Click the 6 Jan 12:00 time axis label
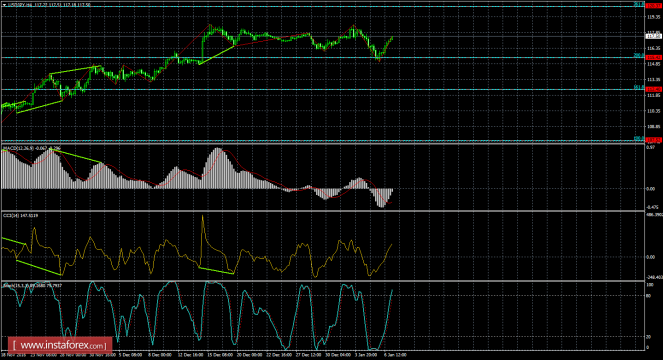This screenshot has height=360, width=663. tap(395, 355)
